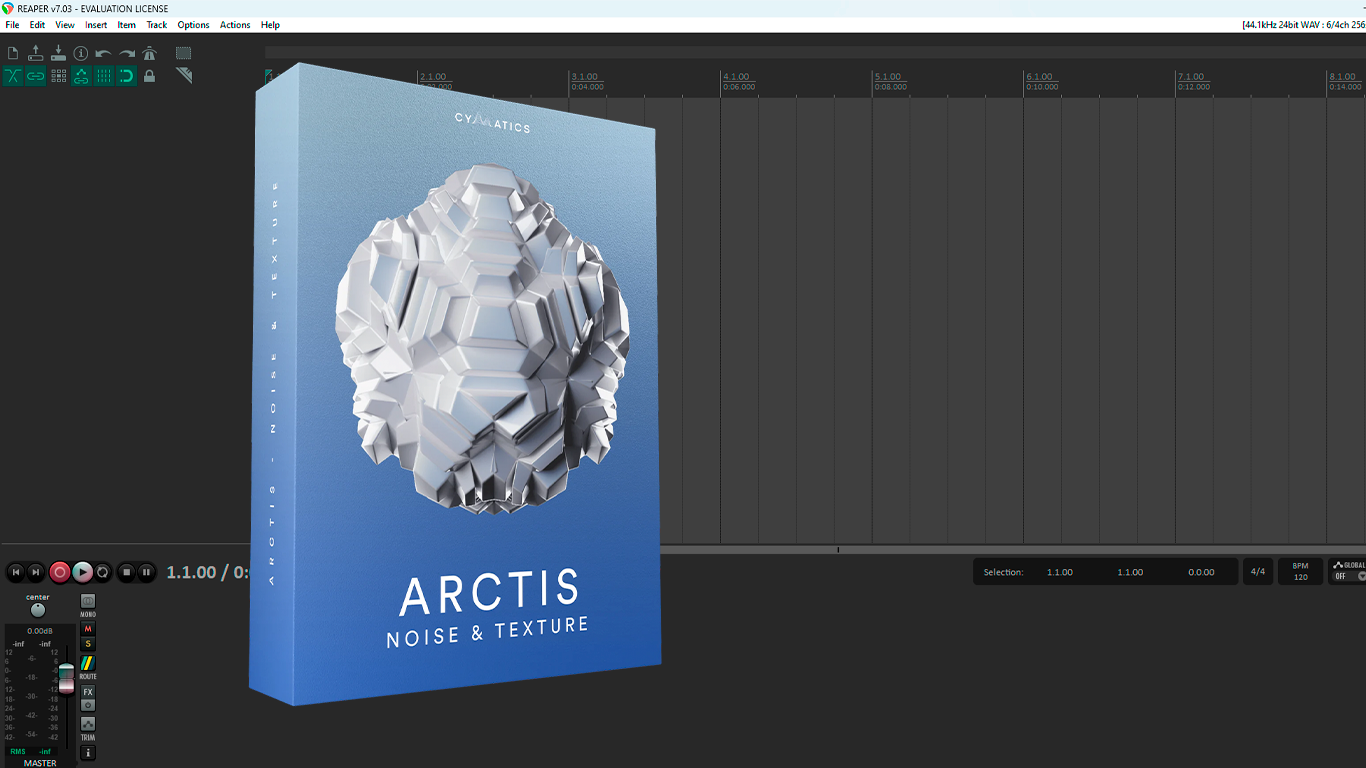Screen dimensions: 1366x768
Task: Click the New Project toolbar icon
Action: [13, 53]
